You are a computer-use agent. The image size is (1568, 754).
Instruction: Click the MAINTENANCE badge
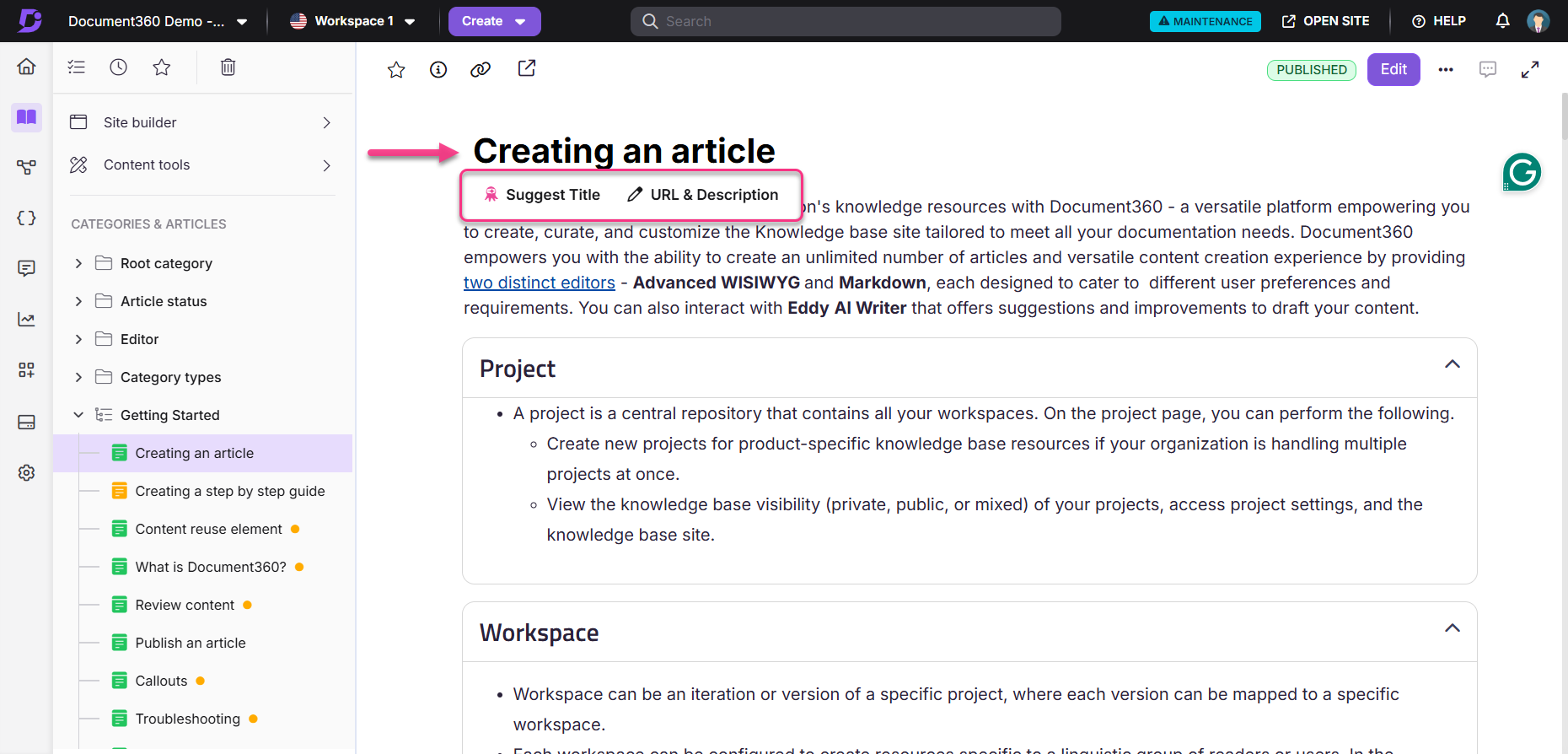click(x=1205, y=21)
